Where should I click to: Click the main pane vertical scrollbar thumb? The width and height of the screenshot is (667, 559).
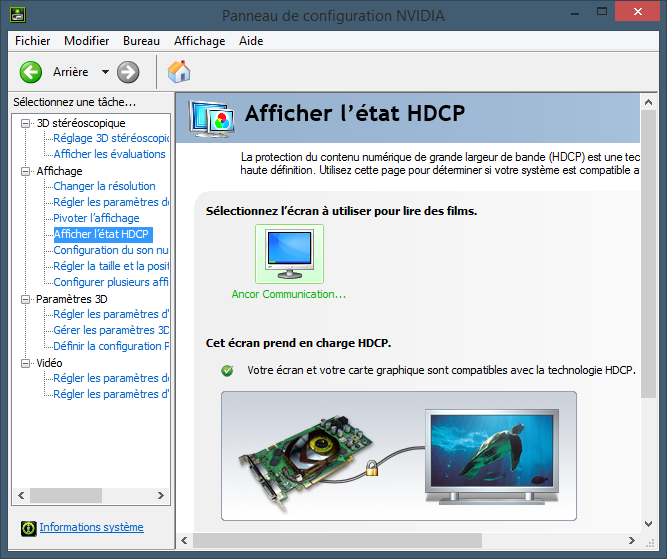point(648,254)
